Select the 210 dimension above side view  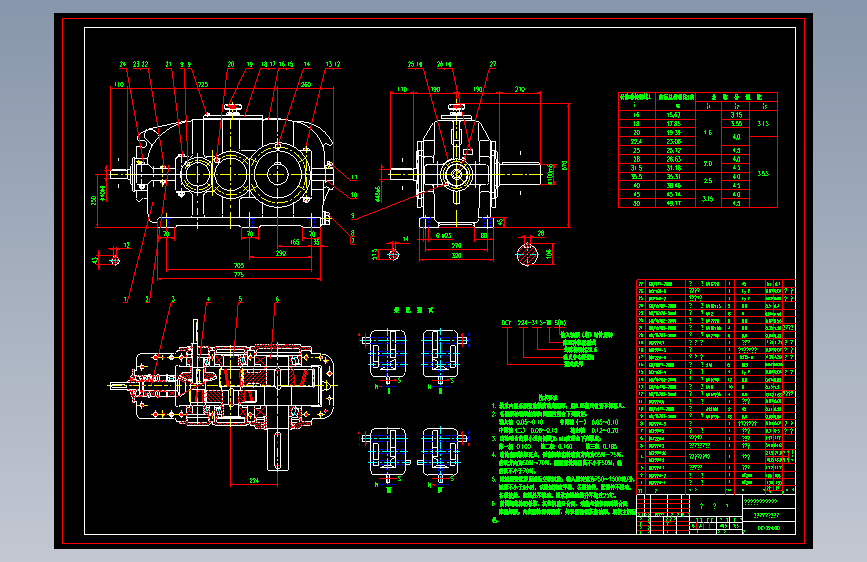pyautogui.click(x=520, y=89)
